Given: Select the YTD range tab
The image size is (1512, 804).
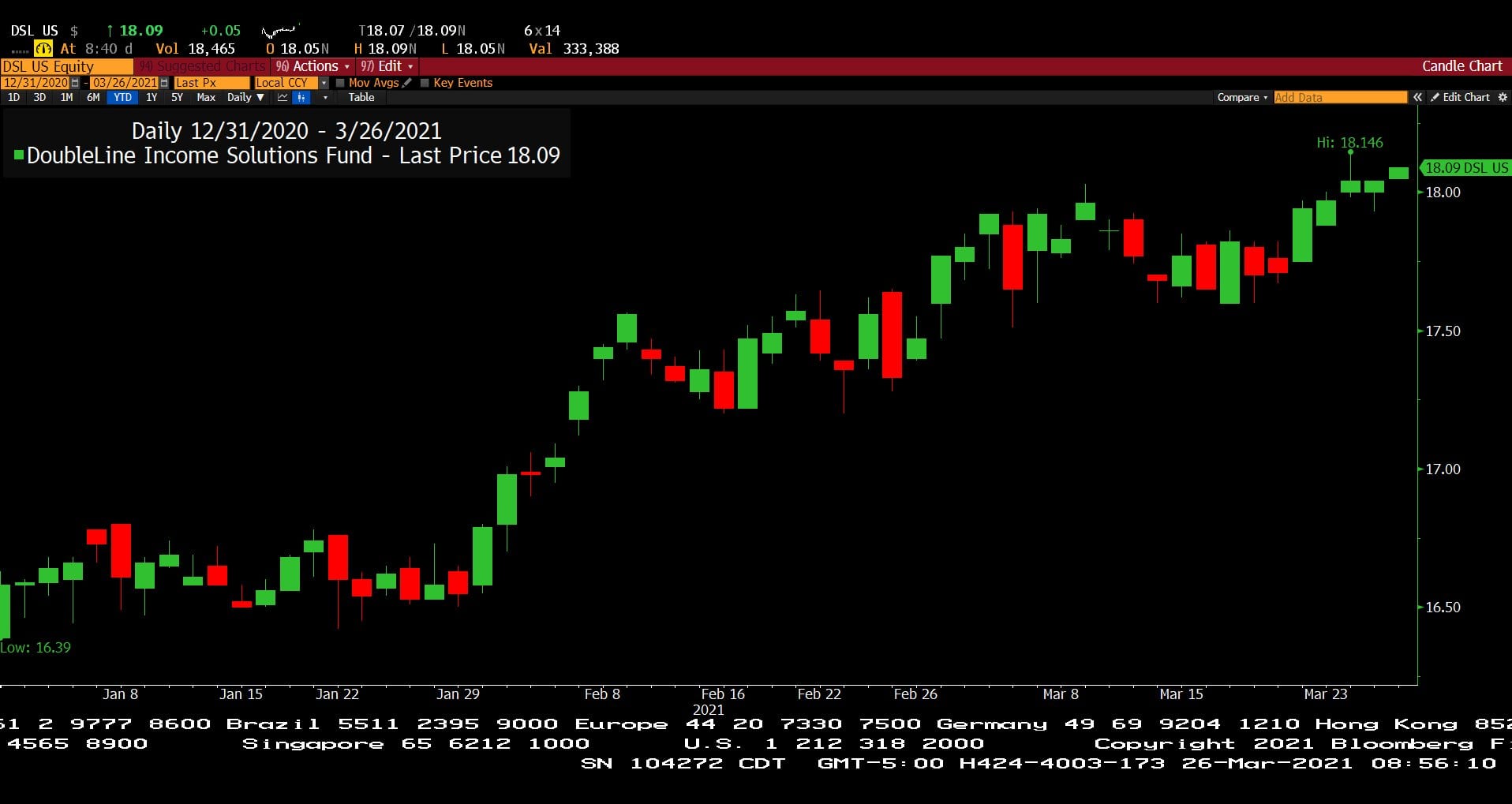Looking at the screenshot, I should coord(122,98).
